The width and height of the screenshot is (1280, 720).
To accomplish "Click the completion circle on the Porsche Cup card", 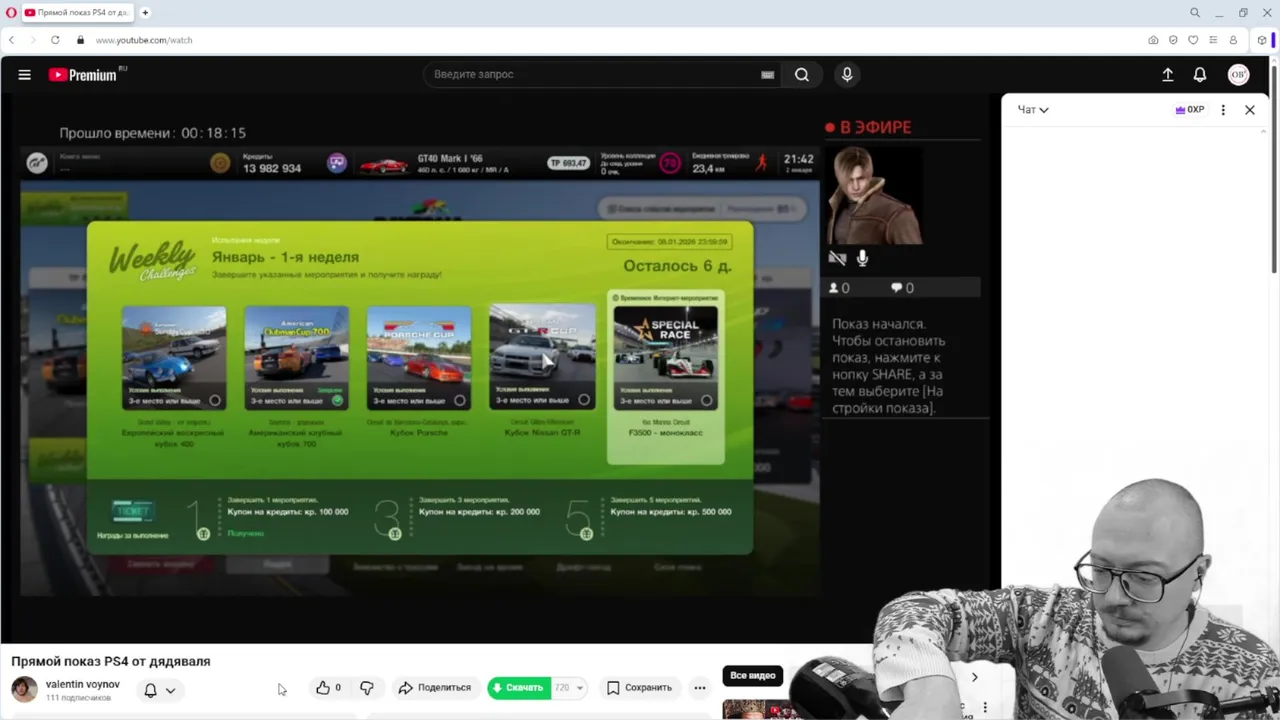I will 459,400.
